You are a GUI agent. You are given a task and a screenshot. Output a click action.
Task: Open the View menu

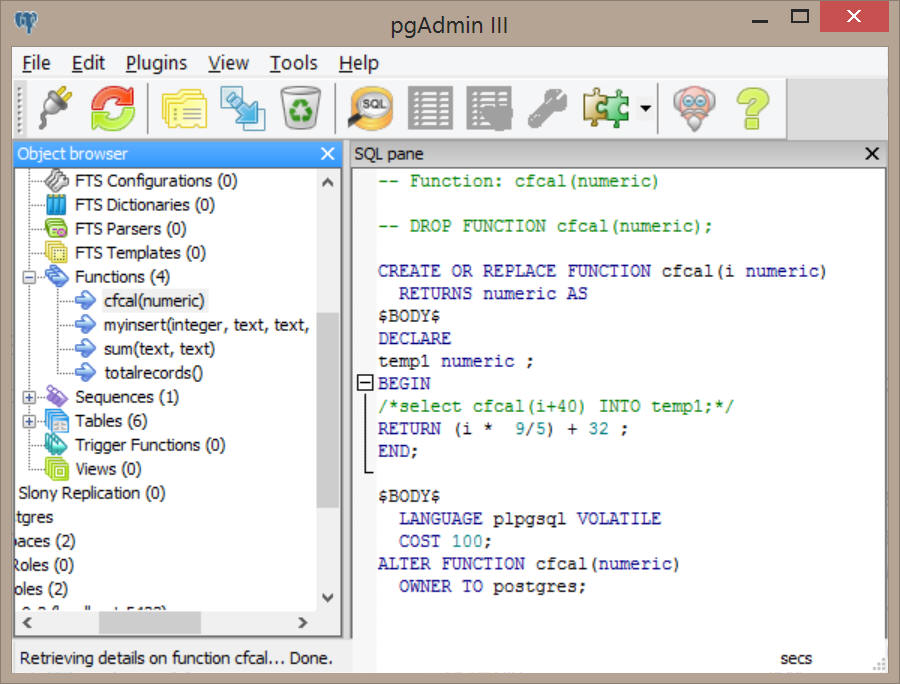click(228, 63)
